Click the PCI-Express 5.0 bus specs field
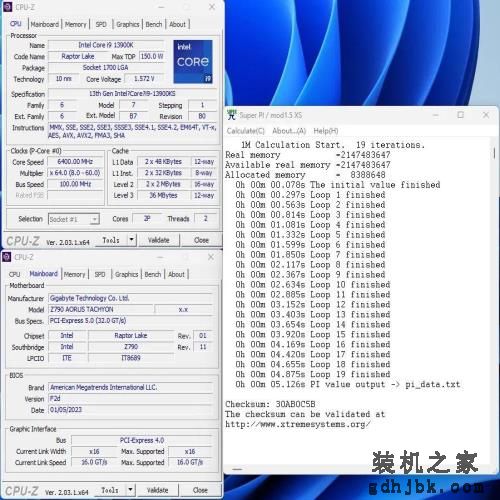 point(131,321)
